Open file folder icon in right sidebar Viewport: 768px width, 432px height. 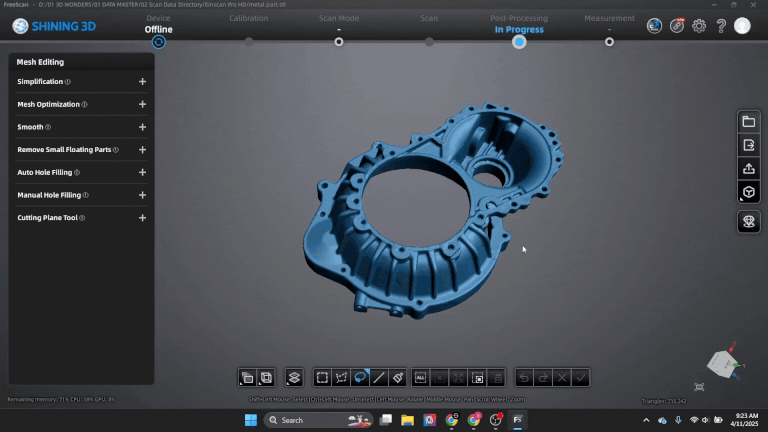coord(748,122)
